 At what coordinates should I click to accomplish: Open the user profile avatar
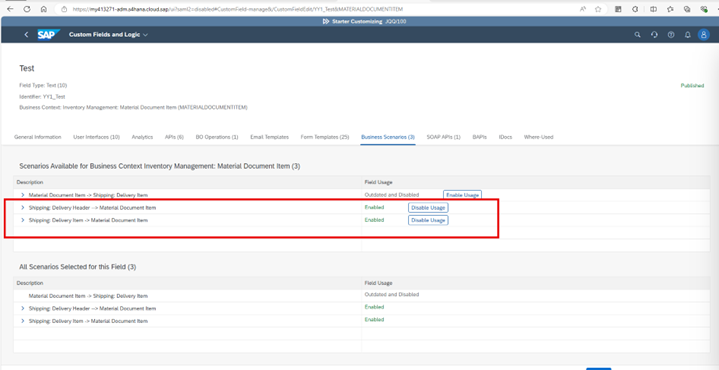[x=703, y=34]
